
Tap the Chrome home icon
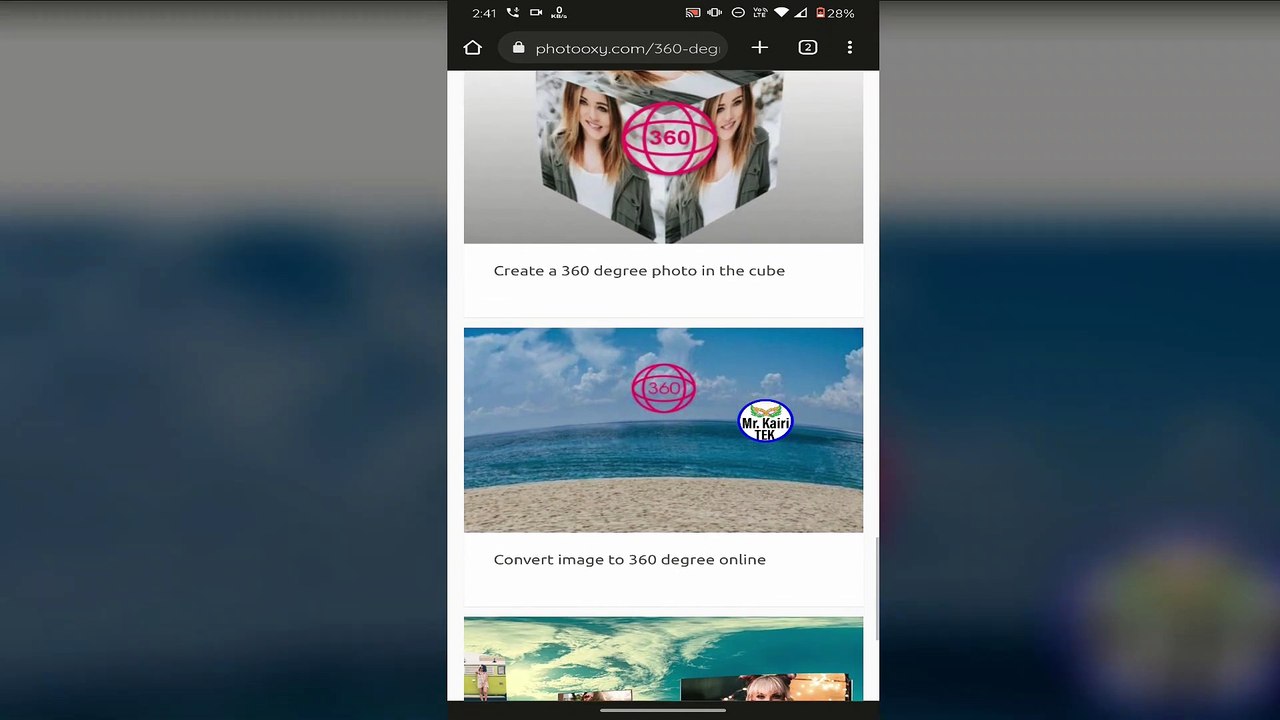coord(473,48)
